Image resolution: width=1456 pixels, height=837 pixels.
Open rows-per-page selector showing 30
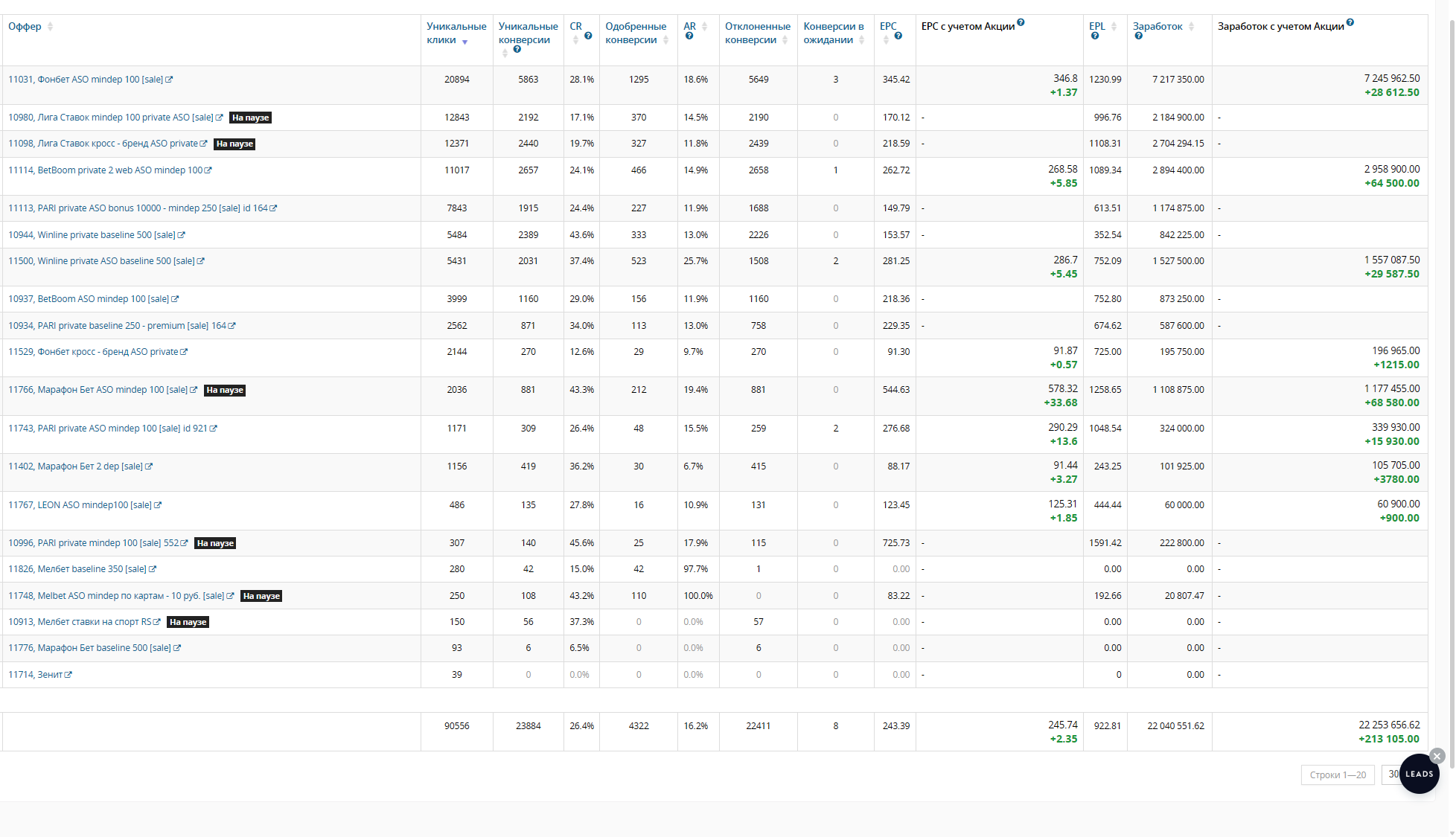pos(1390,775)
